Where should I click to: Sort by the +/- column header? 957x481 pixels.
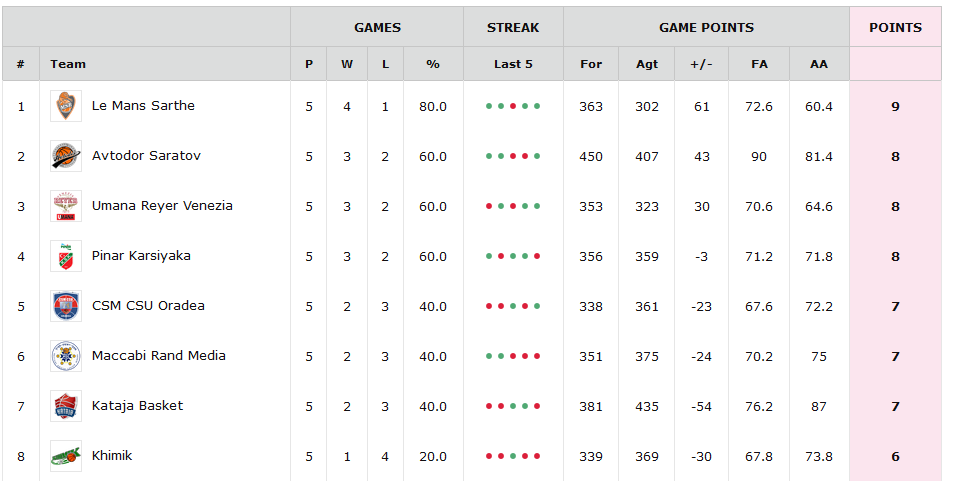point(701,64)
